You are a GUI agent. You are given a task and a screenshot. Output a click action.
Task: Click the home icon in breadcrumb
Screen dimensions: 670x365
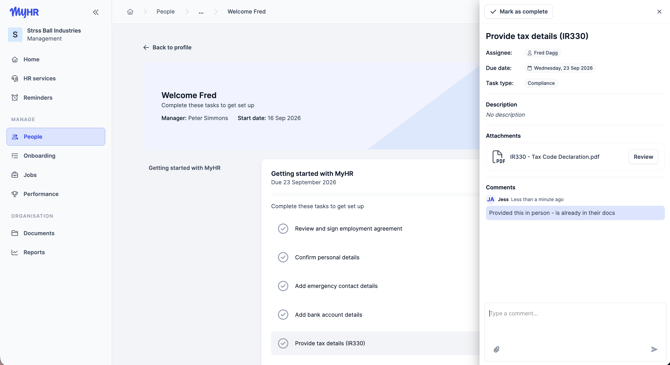(130, 12)
